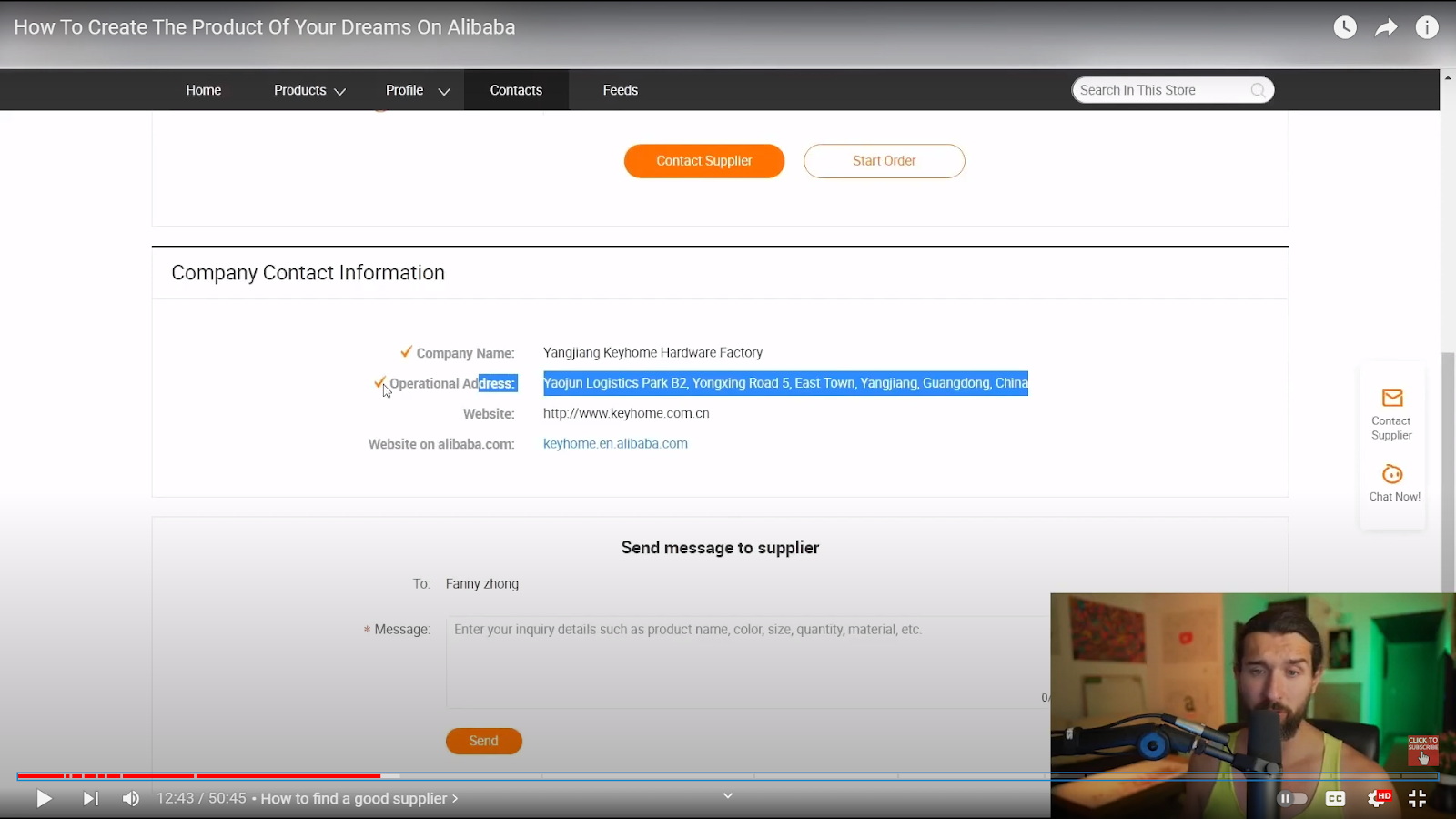This screenshot has width=1456, height=819.
Task: Click the recipient name Fanny zhong
Action: (x=482, y=584)
